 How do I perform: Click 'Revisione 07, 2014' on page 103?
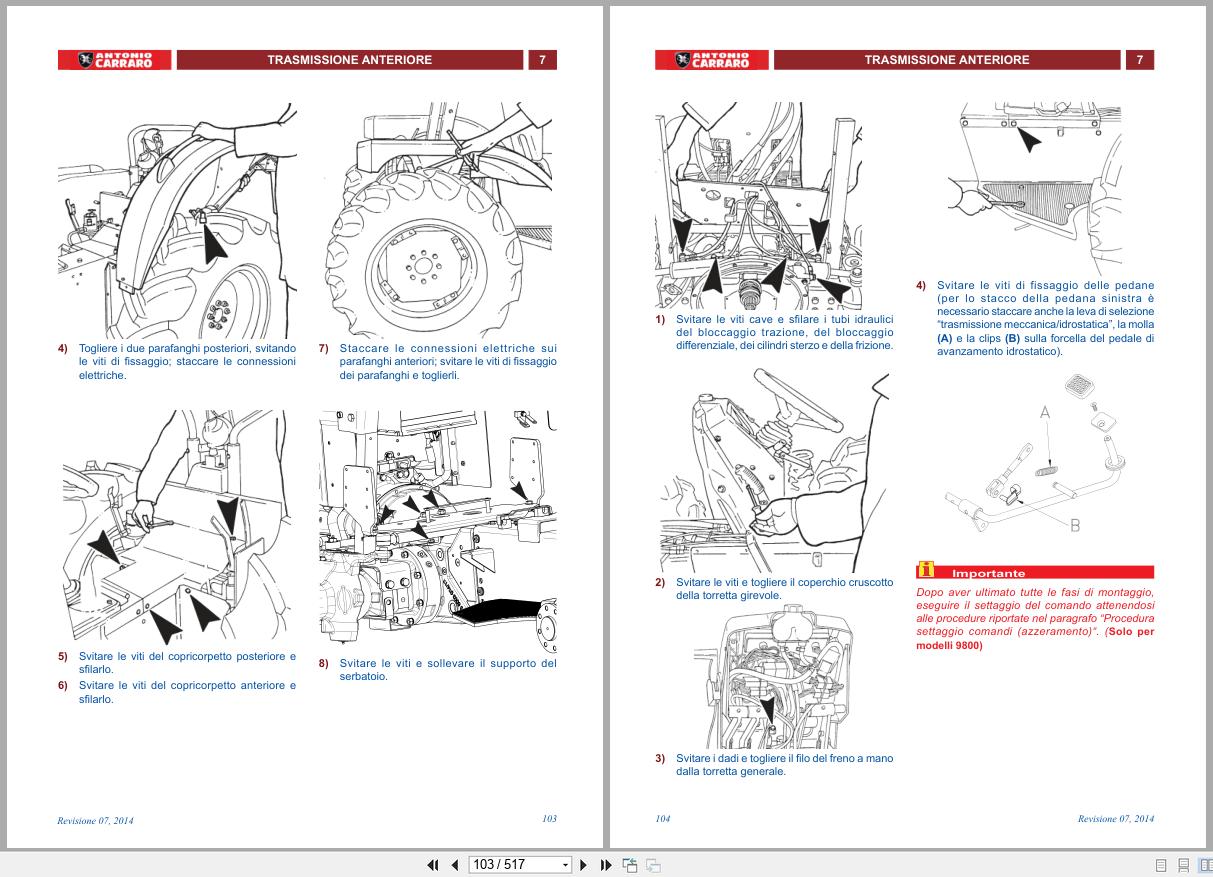point(95,820)
